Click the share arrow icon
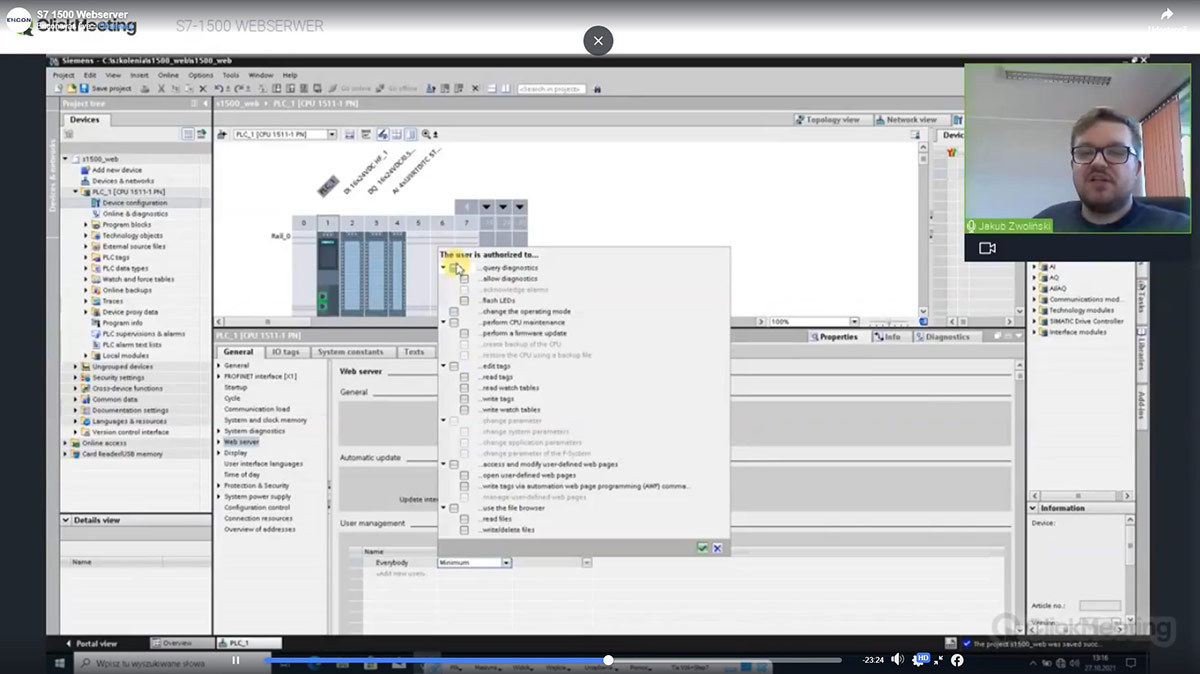This screenshot has height=674, width=1200. pos(1166,14)
